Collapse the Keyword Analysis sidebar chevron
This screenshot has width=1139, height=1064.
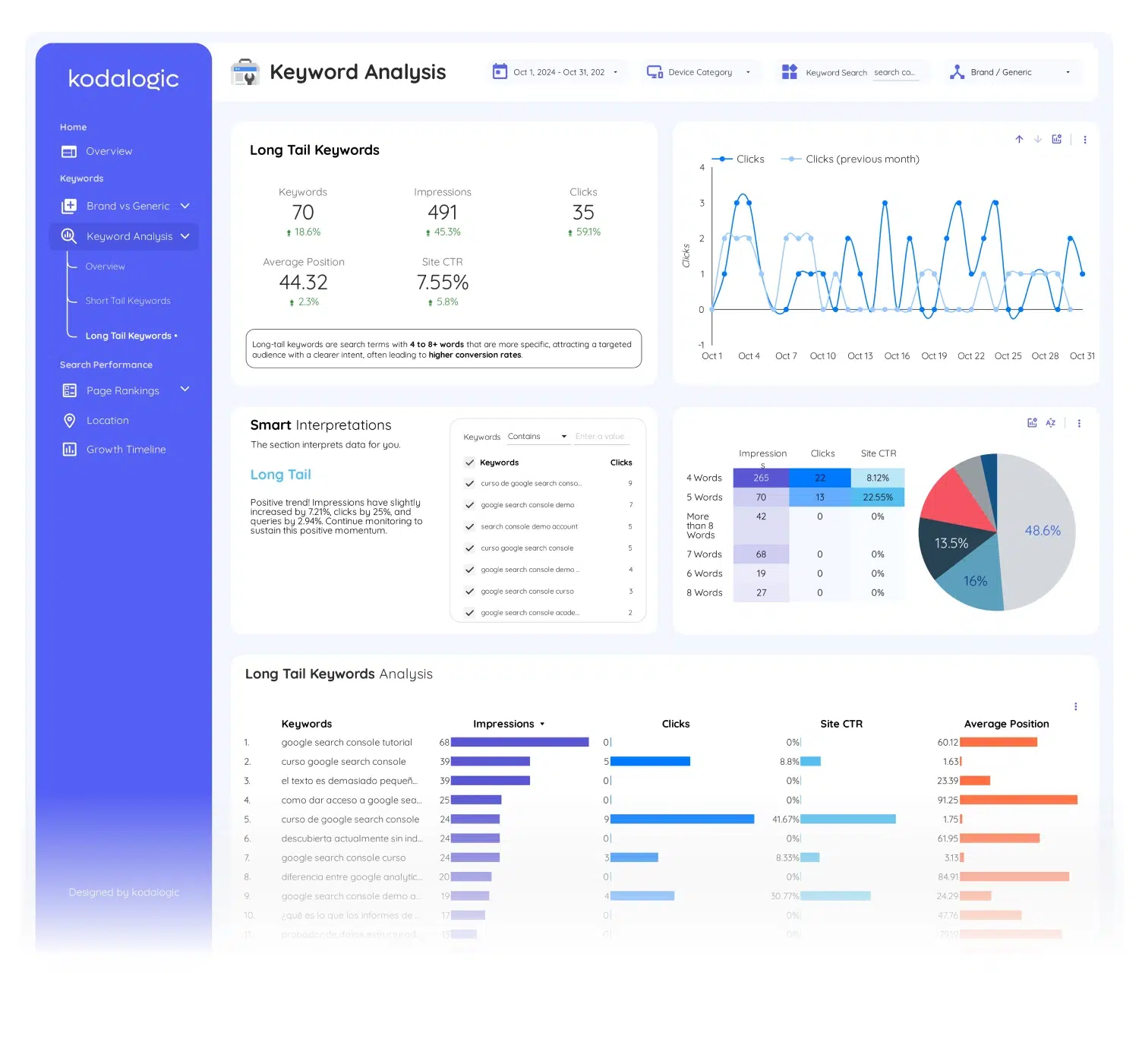point(185,236)
